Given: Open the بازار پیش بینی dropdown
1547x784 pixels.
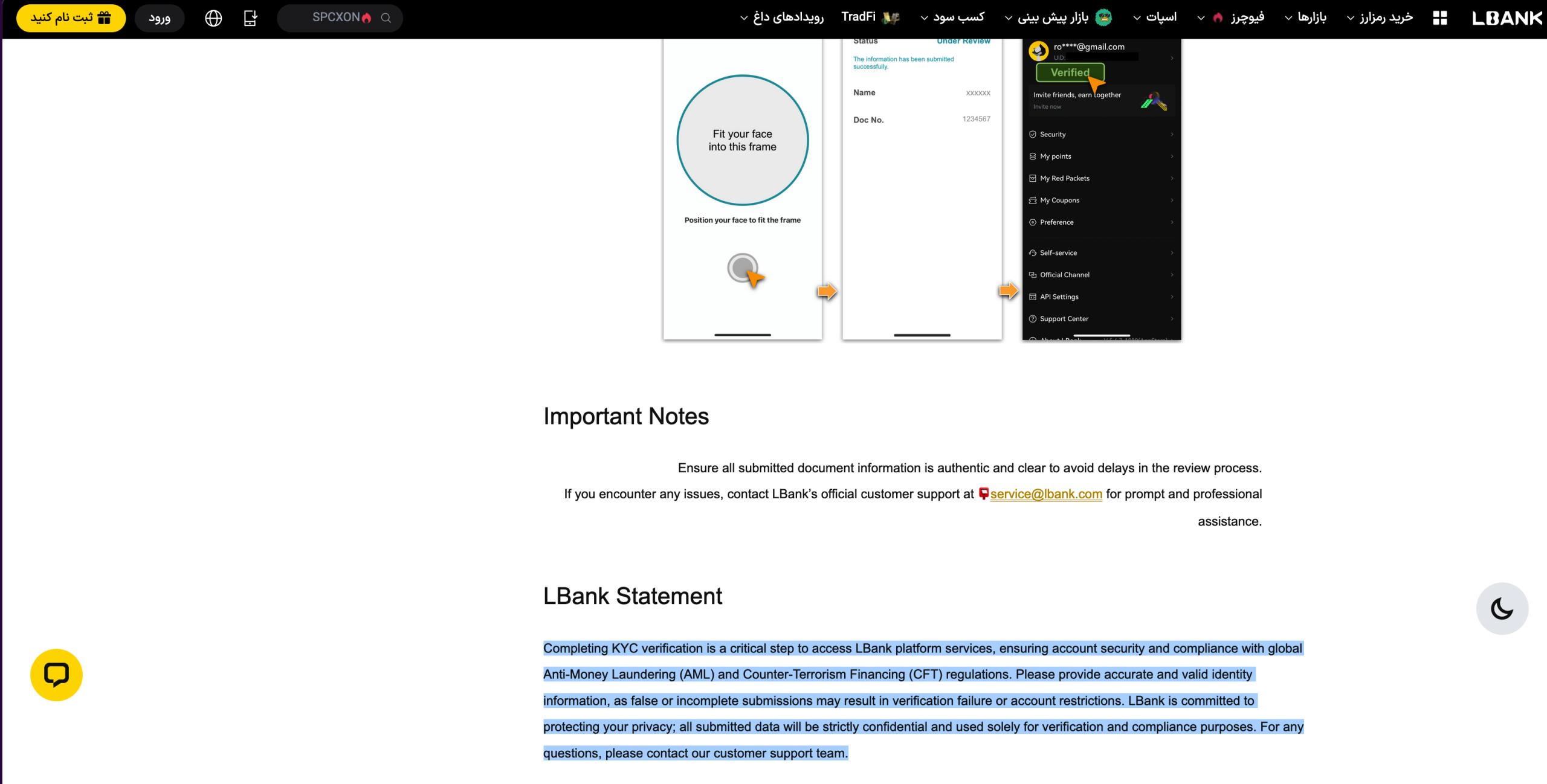Looking at the screenshot, I should pos(1058,18).
